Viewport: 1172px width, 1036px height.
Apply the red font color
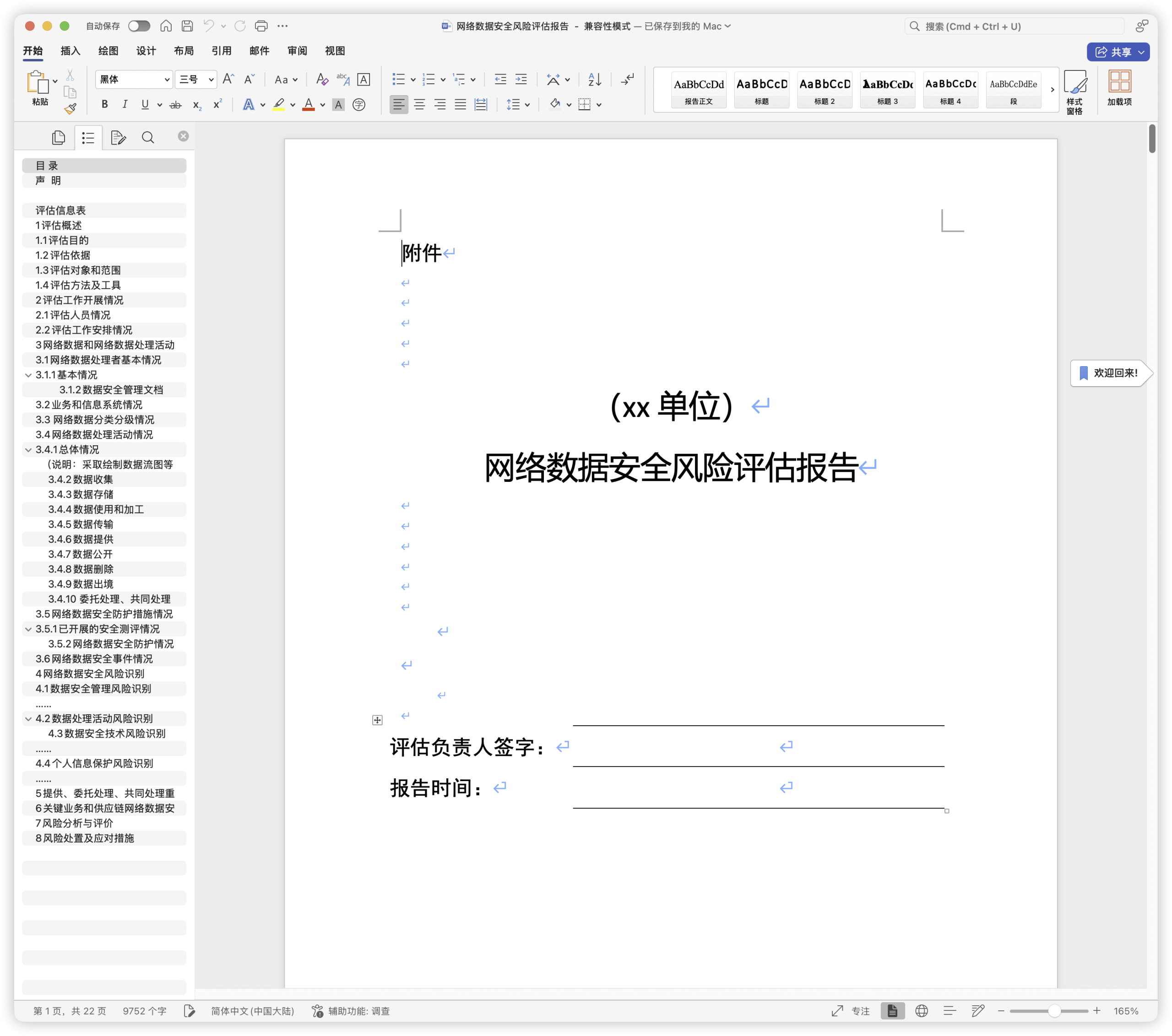click(x=309, y=105)
